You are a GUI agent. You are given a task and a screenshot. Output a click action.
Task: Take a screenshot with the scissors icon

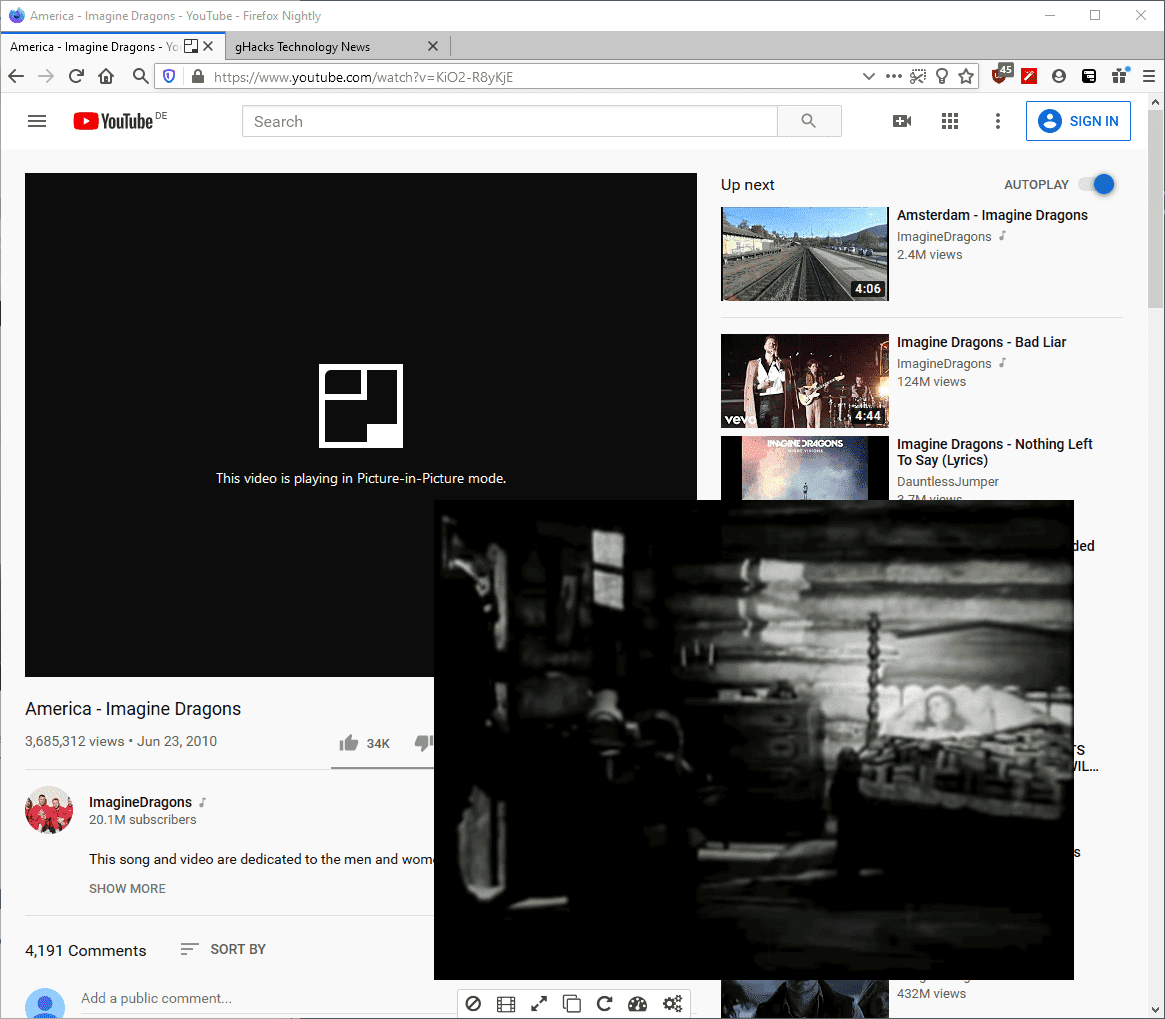point(918,76)
